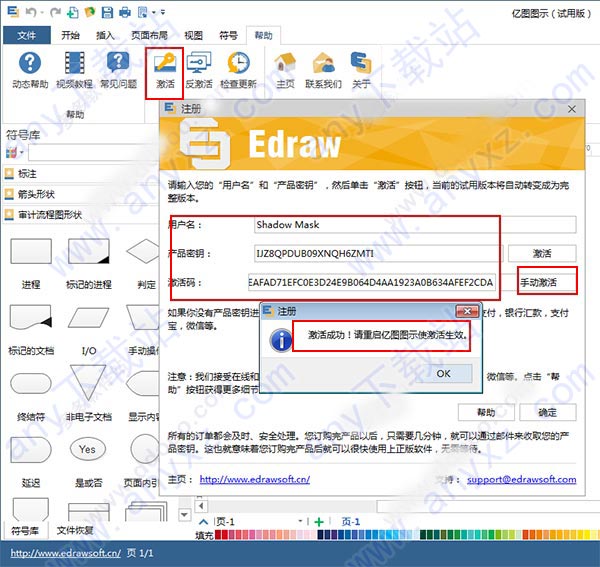Open the edrawsoft.cn homepage link in dialog

pos(255,479)
